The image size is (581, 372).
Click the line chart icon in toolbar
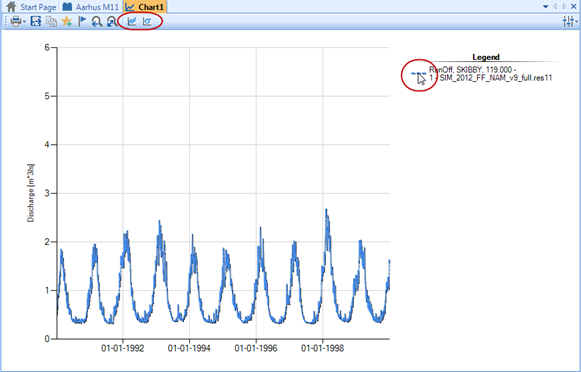pos(132,21)
